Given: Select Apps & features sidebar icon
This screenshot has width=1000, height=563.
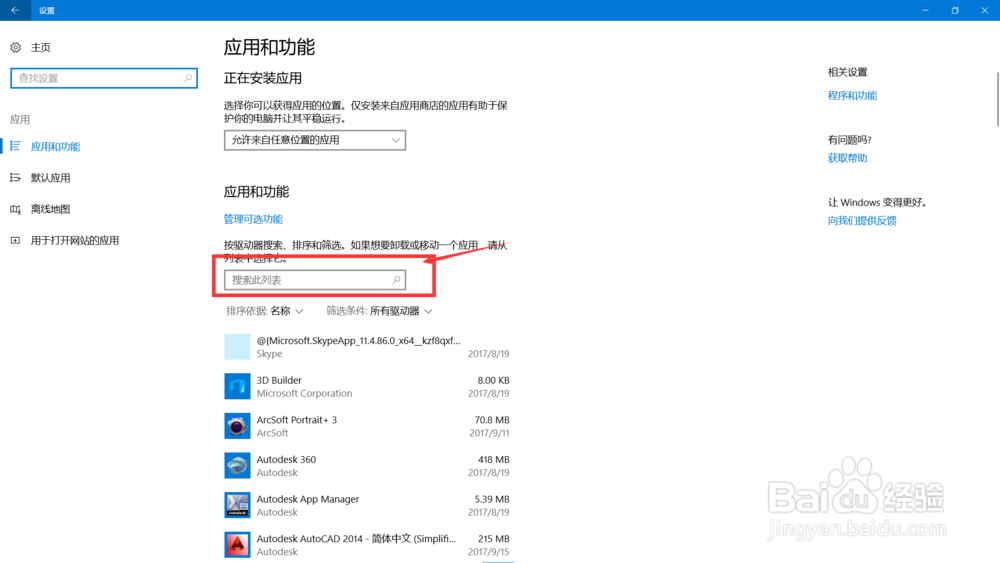Looking at the screenshot, I should (15, 146).
